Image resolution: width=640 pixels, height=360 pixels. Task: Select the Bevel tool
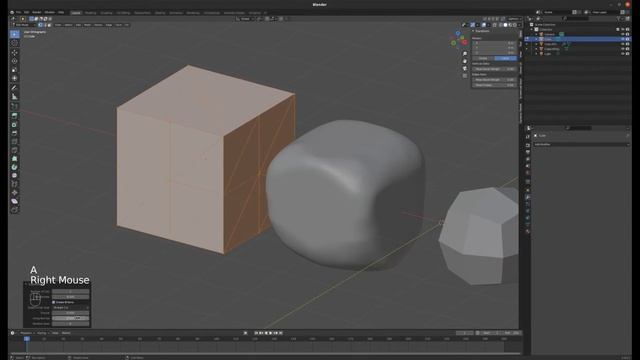point(14,133)
